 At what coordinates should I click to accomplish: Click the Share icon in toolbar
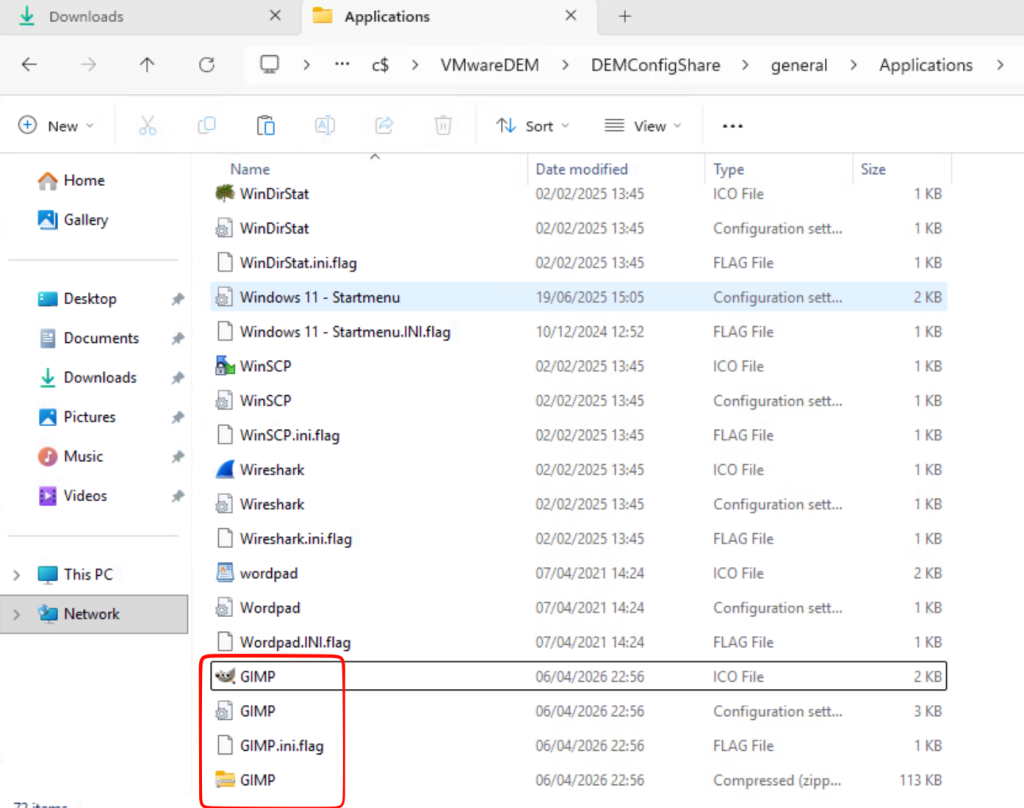[384, 125]
